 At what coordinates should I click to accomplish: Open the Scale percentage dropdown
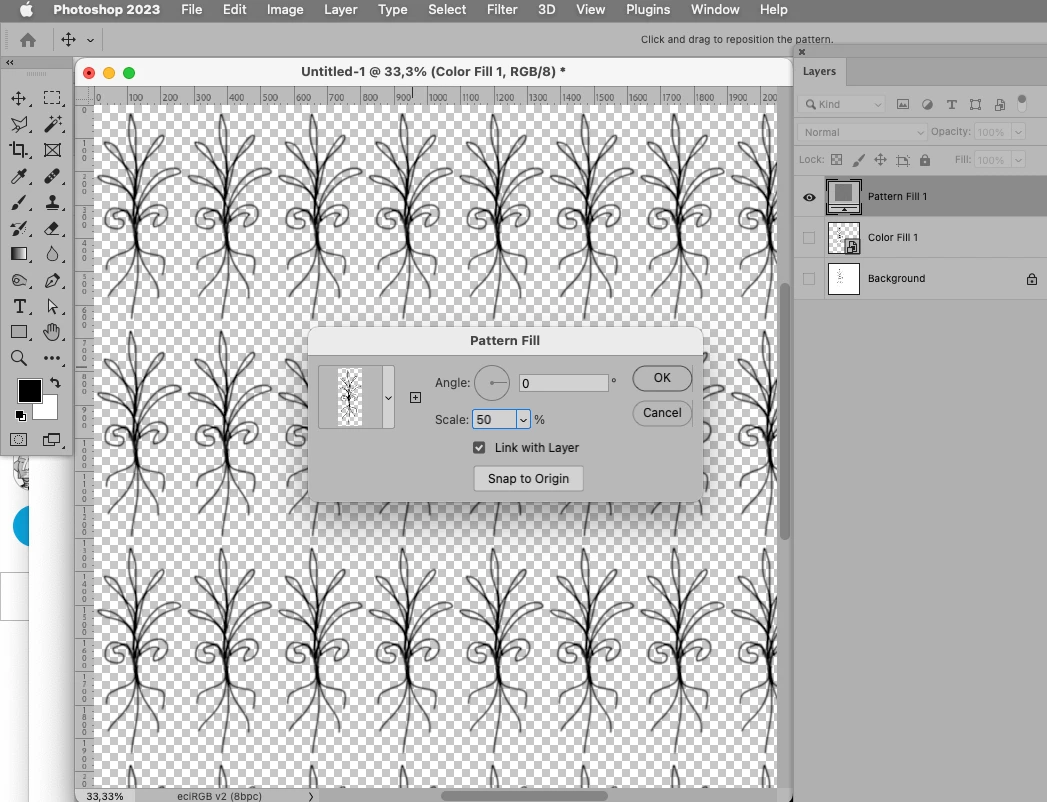point(523,419)
